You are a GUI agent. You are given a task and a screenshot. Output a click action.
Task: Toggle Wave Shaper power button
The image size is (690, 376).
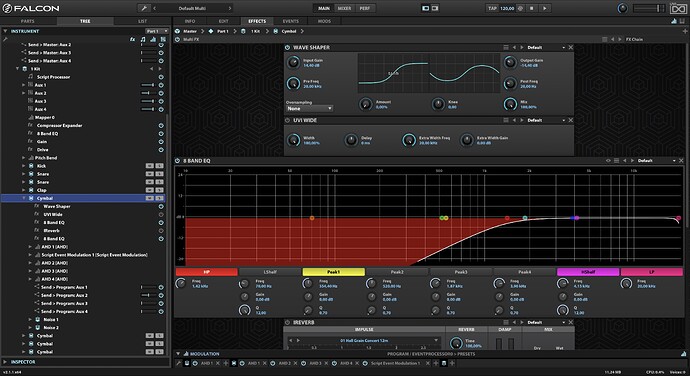(x=287, y=48)
